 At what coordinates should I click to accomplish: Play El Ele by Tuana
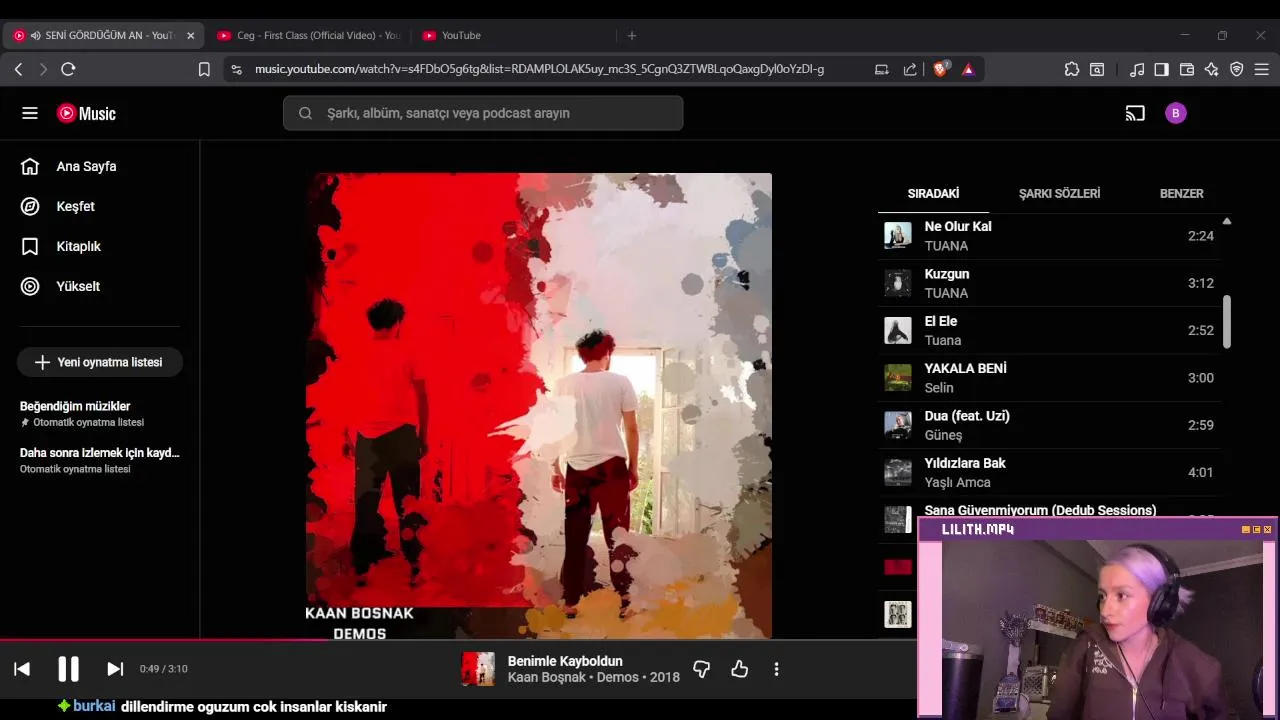pyautogui.click(x=1049, y=330)
